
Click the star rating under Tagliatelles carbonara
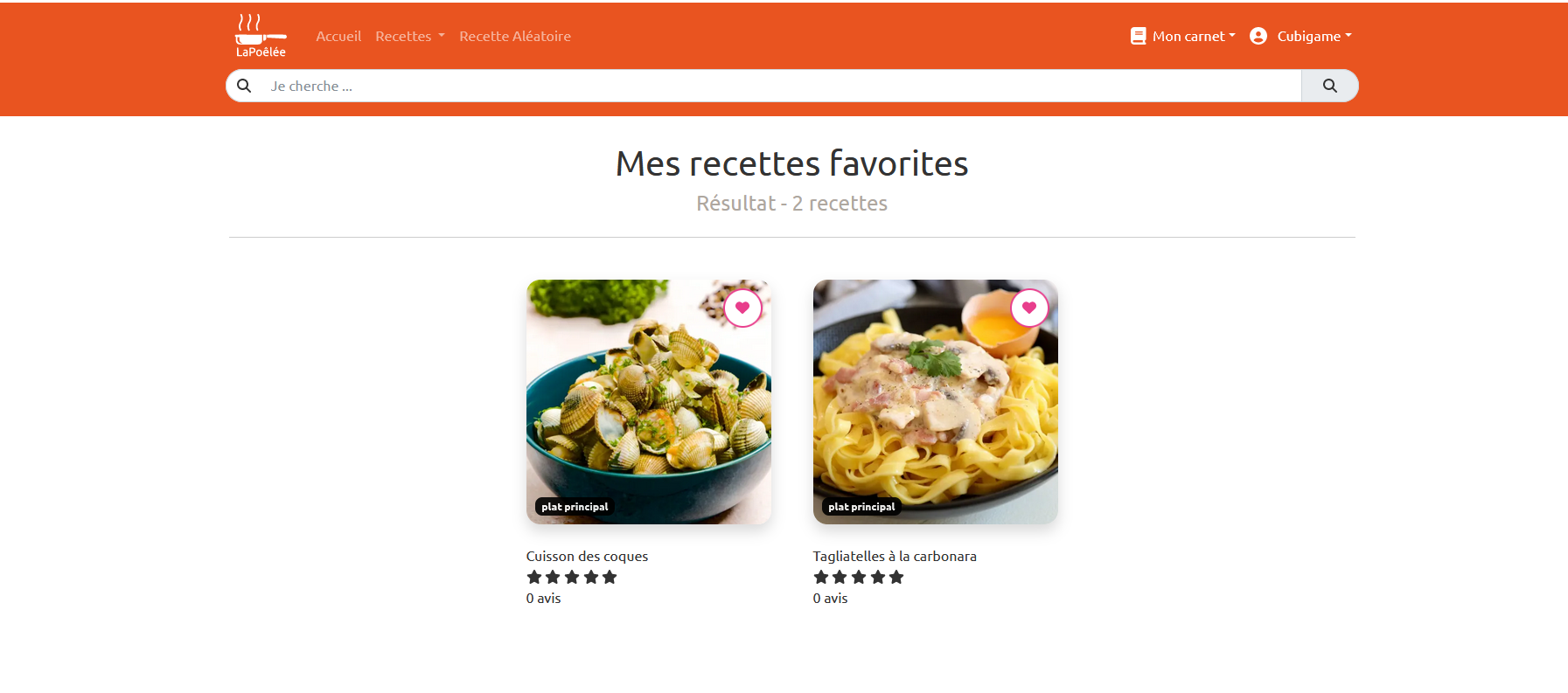tap(859, 577)
